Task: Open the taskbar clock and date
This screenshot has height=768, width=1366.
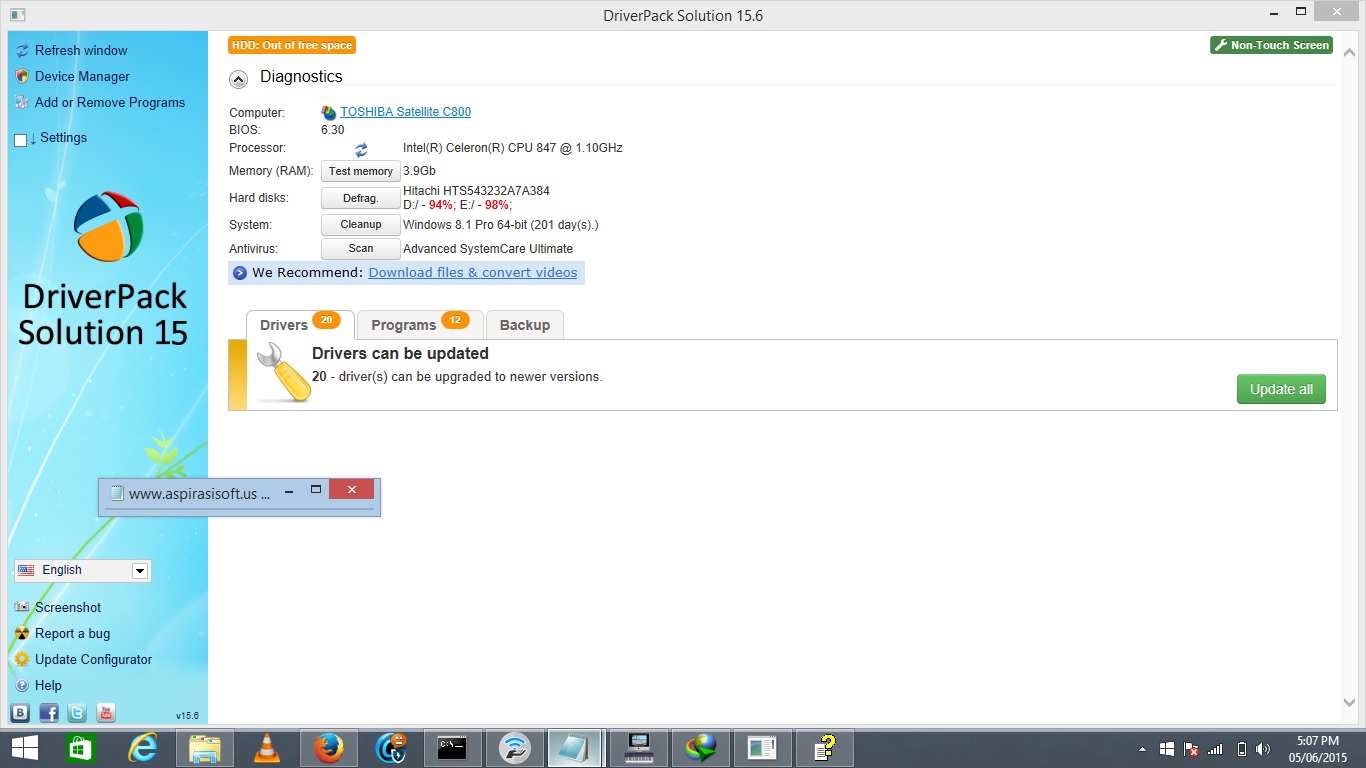Action: (x=1317, y=748)
